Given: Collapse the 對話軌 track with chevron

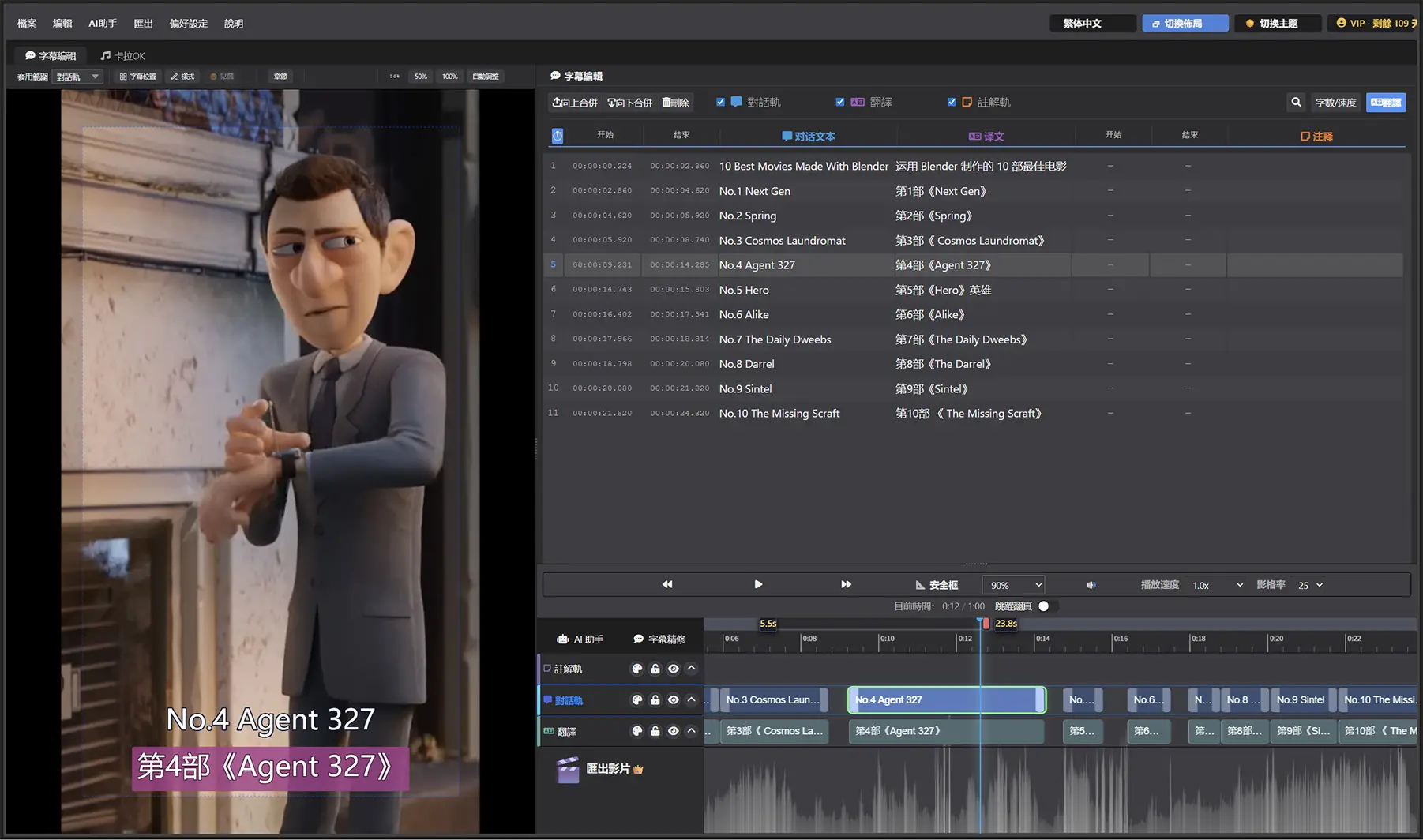Looking at the screenshot, I should (x=692, y=699).
